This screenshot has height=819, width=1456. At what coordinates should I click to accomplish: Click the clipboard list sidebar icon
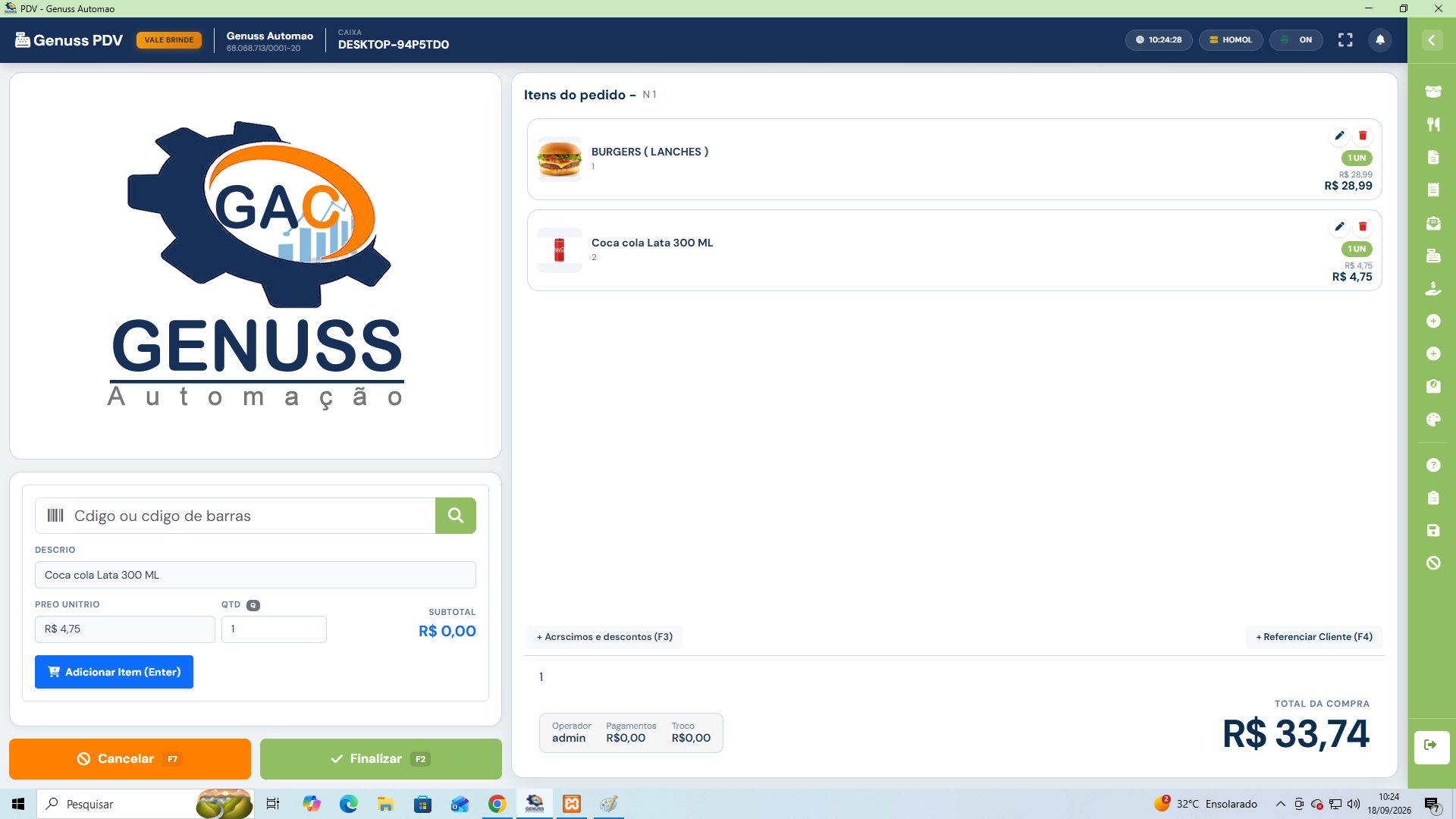coord(1433,497)
